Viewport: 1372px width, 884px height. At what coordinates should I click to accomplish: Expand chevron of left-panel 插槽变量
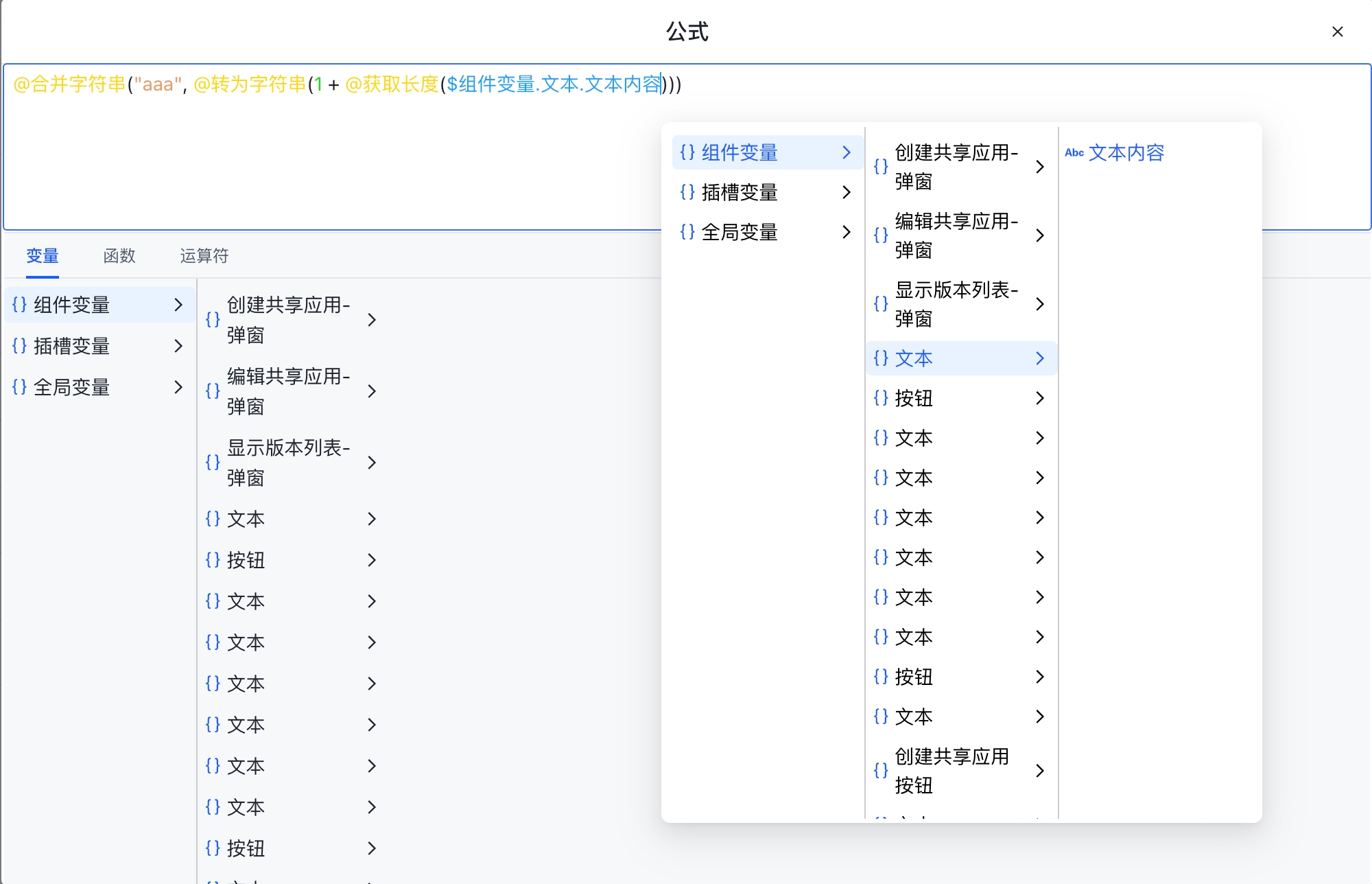178,346
